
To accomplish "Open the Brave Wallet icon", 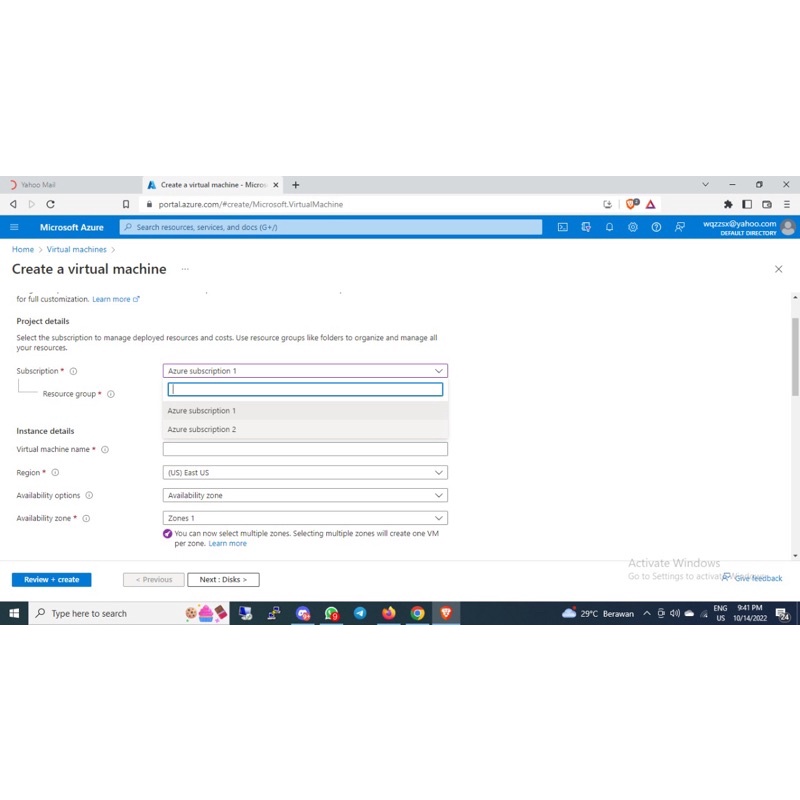I will pos(767,204).
